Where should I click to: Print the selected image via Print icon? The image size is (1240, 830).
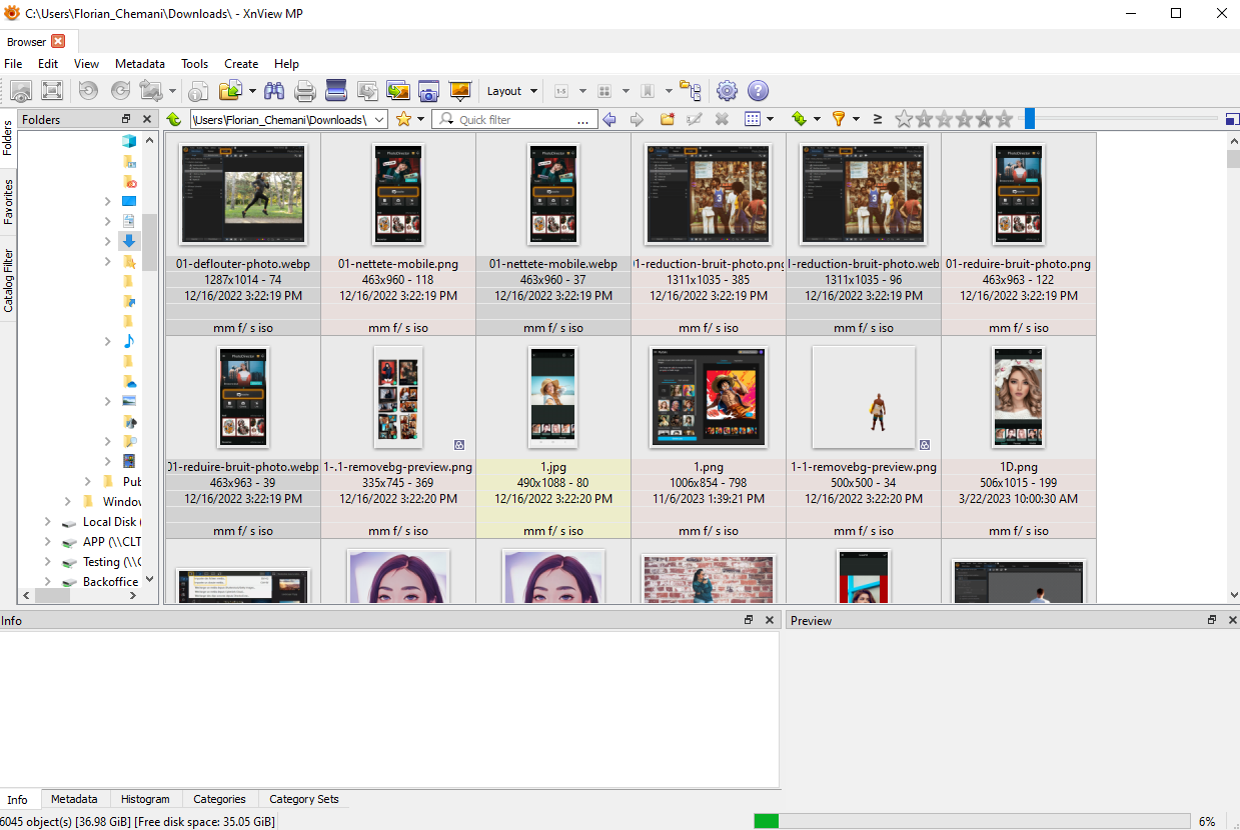(304, 90)
